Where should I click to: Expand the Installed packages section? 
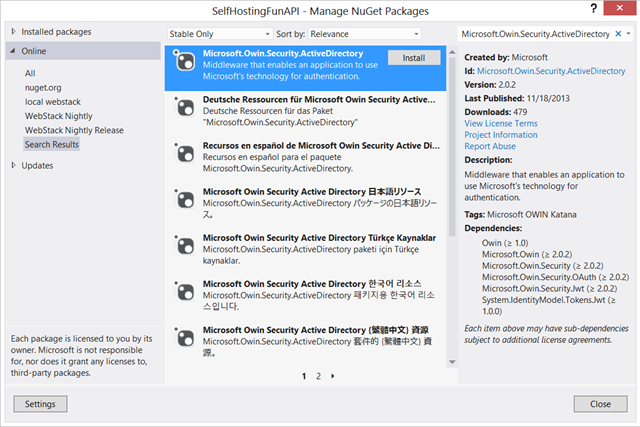tap(13, 31)
